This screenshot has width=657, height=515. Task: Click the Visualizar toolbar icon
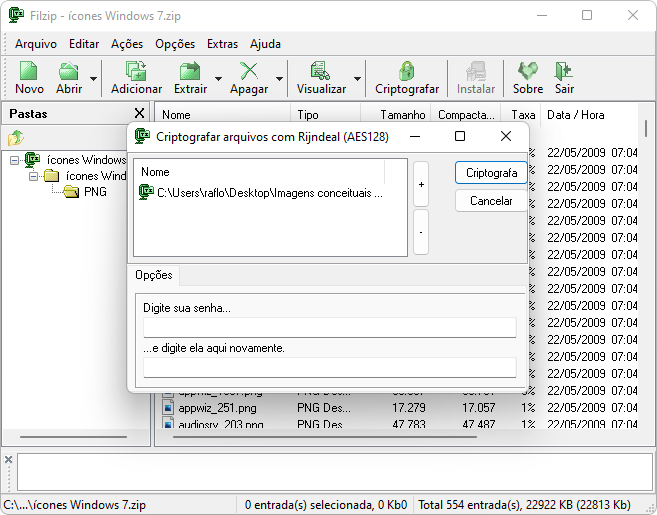point(321,78)
